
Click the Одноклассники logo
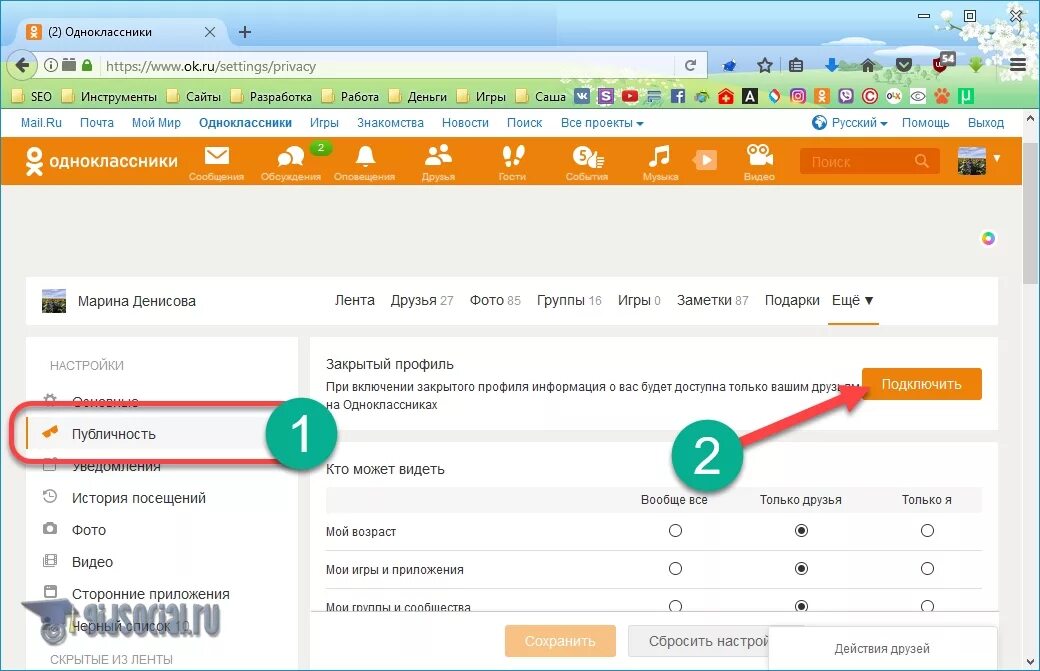tap(101, 160)
